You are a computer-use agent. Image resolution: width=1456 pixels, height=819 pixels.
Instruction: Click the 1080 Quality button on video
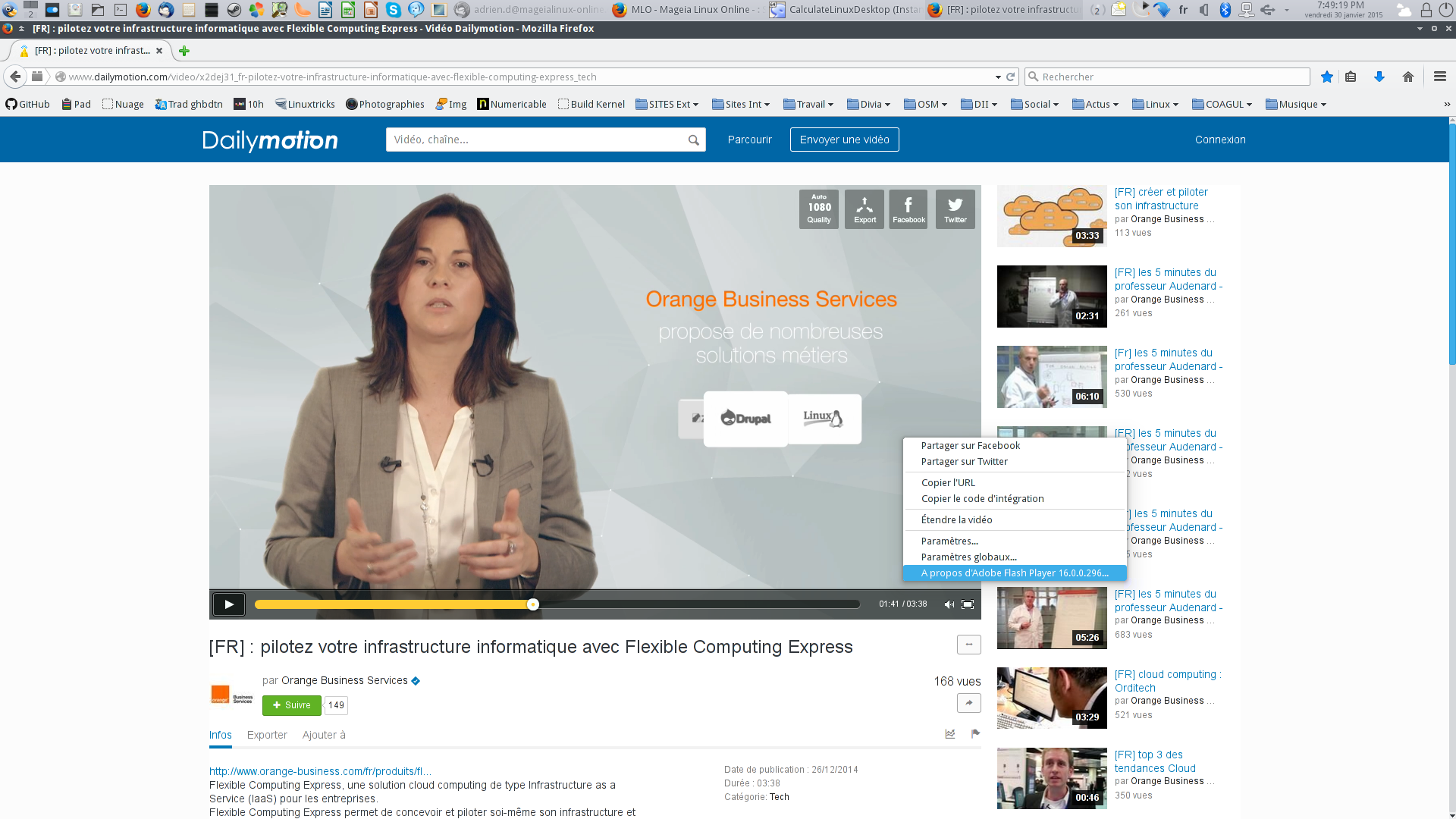tap(819, 209)
